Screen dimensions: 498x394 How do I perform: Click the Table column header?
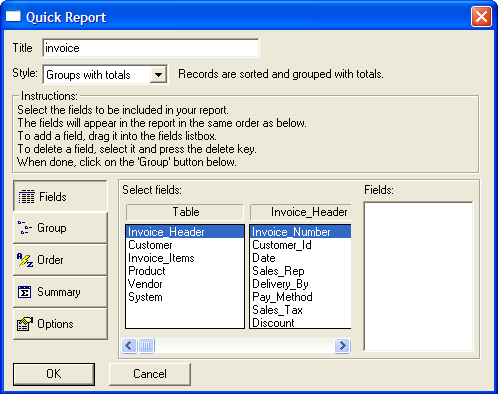185,212
